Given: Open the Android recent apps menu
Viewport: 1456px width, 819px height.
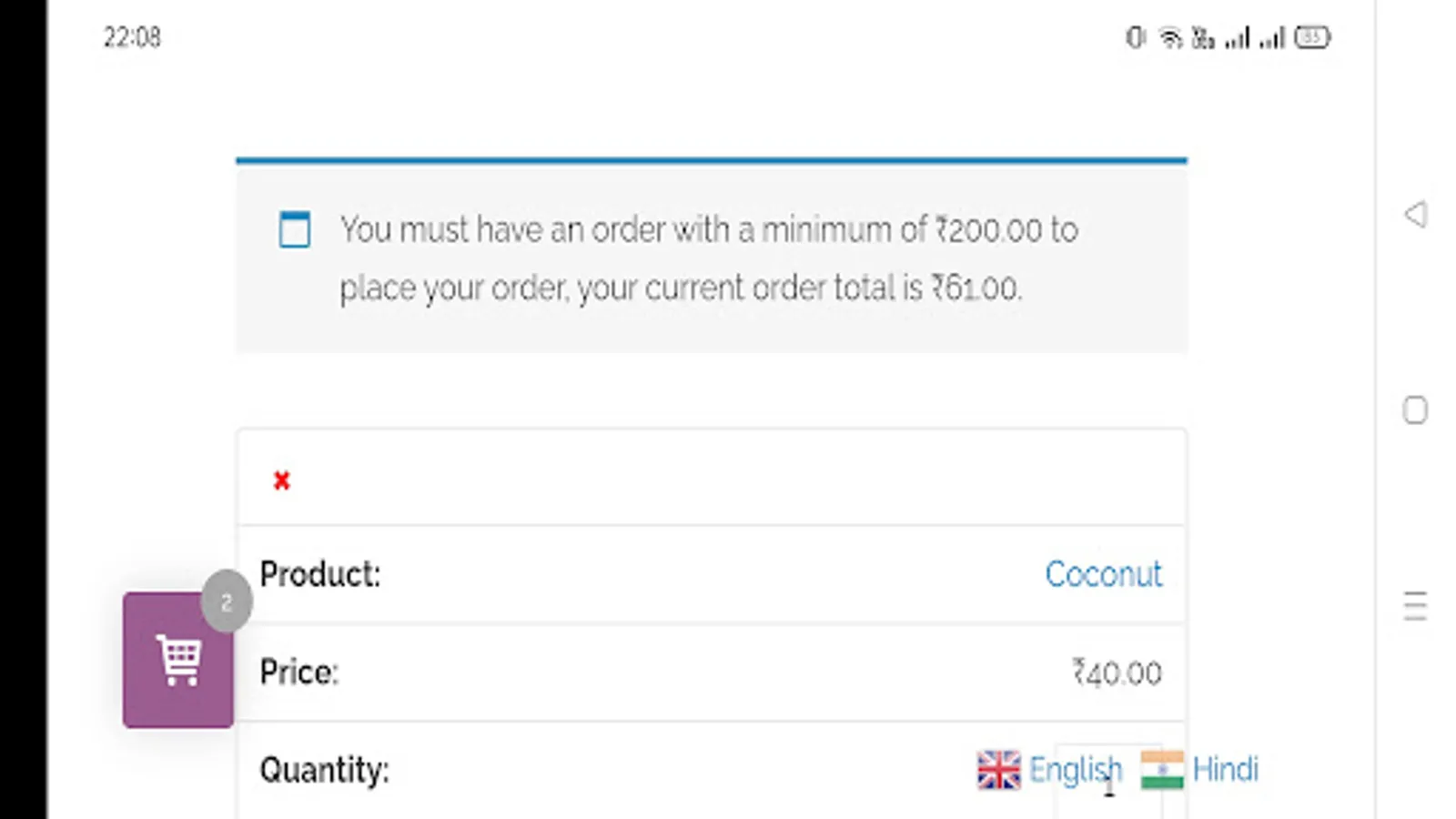Looking at the screenshot, I should point(1415,606).
